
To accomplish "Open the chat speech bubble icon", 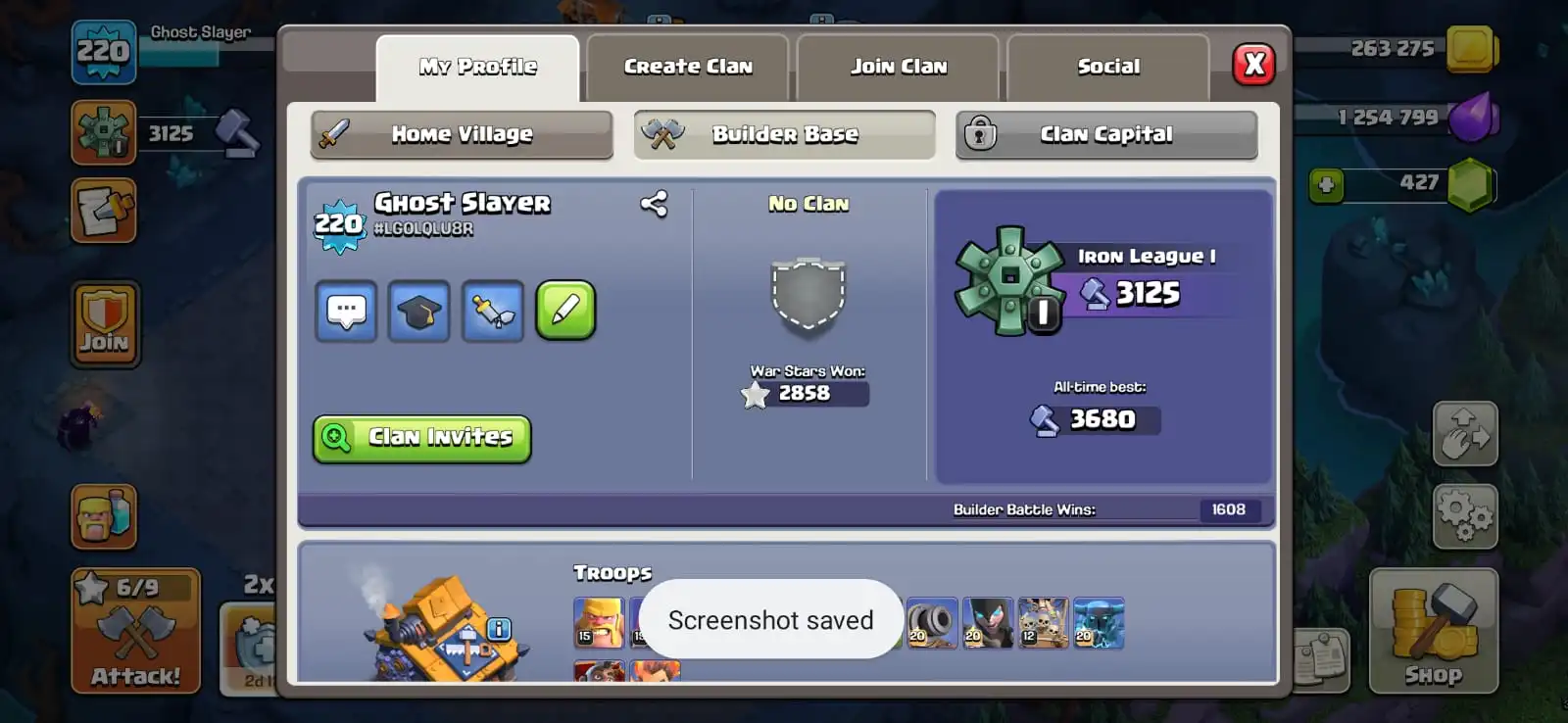I will (346, 312).
